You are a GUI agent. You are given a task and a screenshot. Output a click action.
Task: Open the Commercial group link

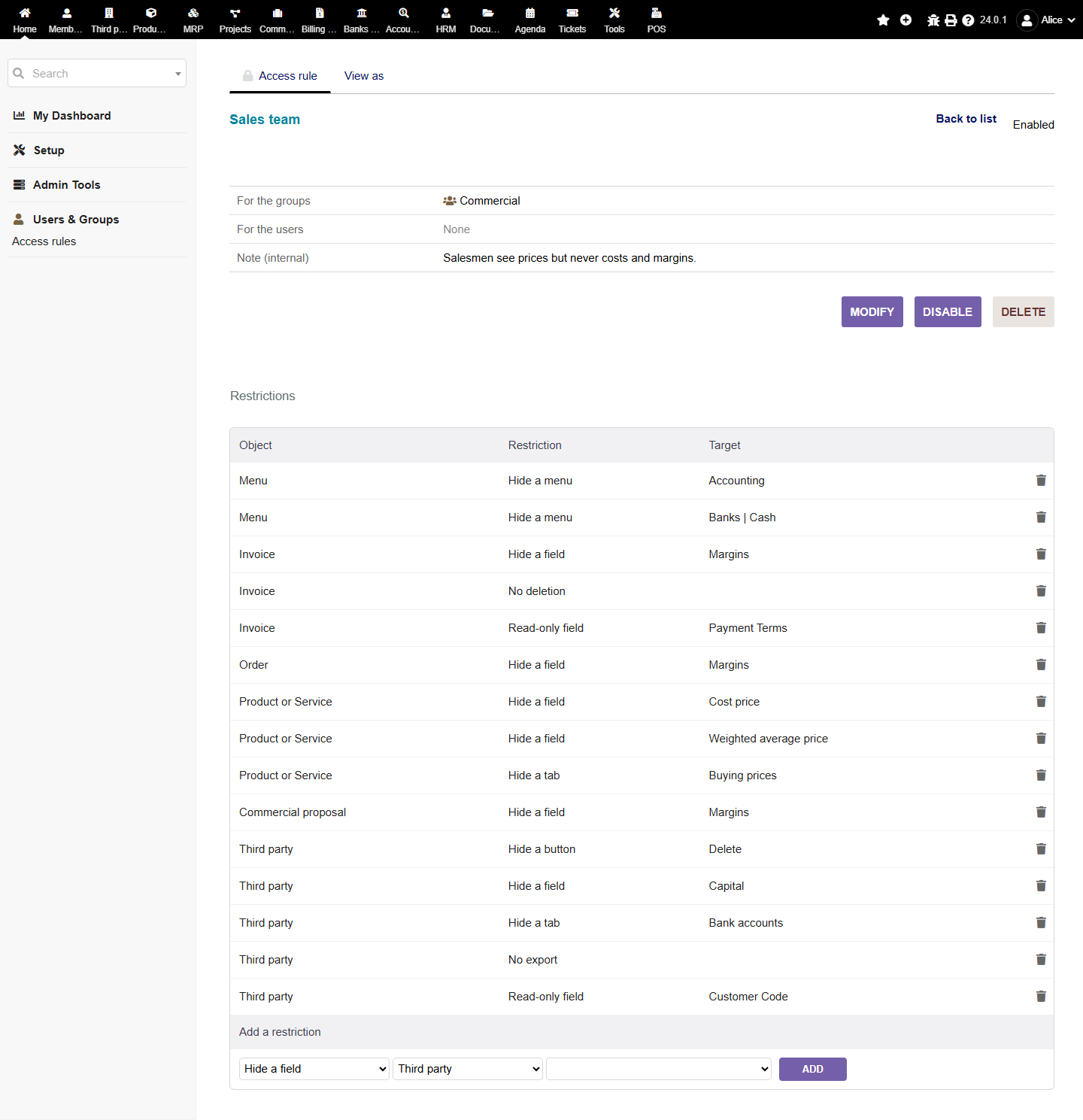(x=481, y=201)
